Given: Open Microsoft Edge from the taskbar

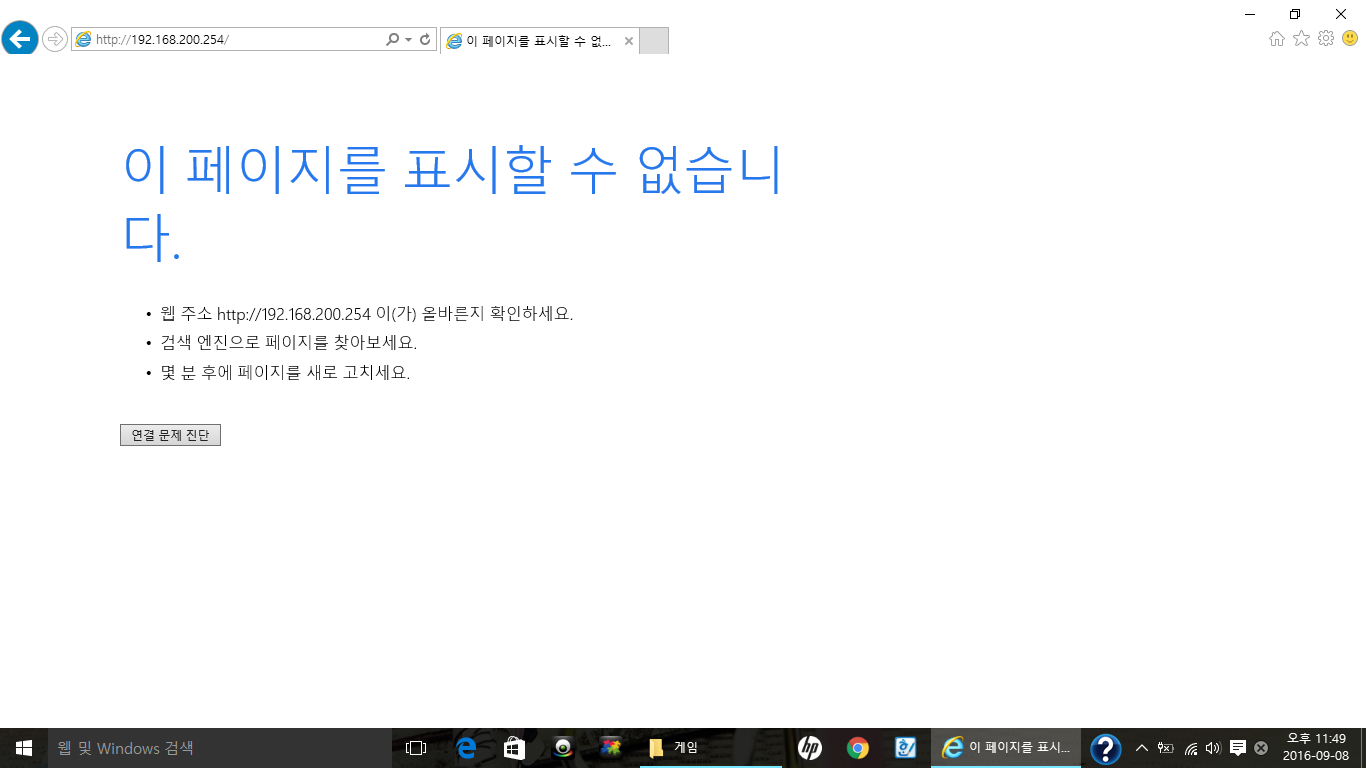Looking at the screenshot, I should [x=466, y=748].
